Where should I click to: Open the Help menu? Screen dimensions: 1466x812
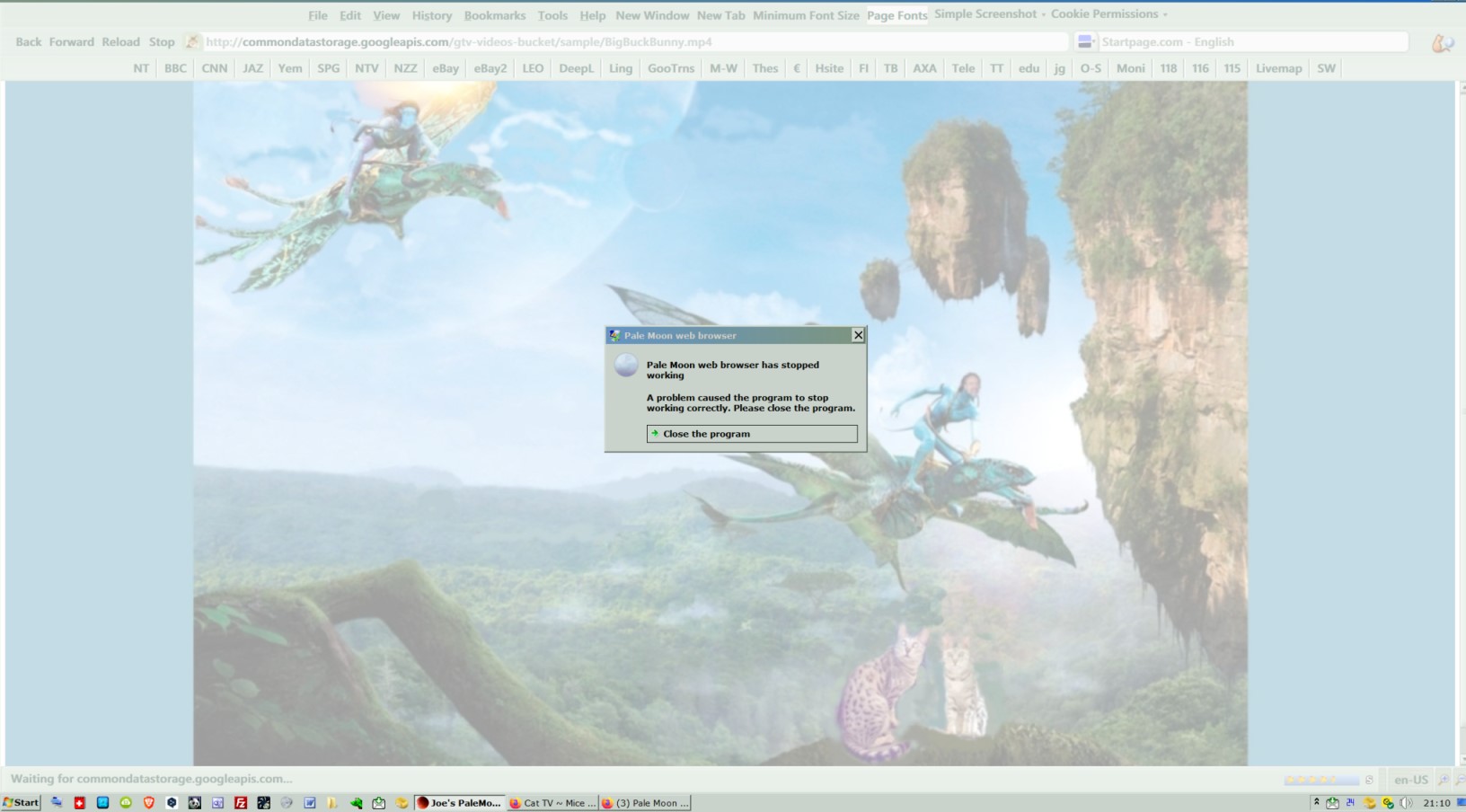pos(592,15)
